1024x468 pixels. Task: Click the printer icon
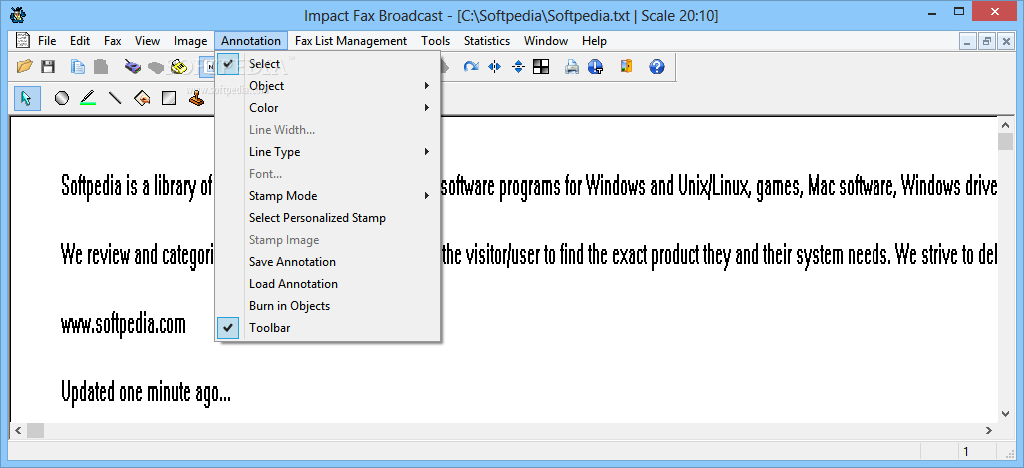(572, 66)
